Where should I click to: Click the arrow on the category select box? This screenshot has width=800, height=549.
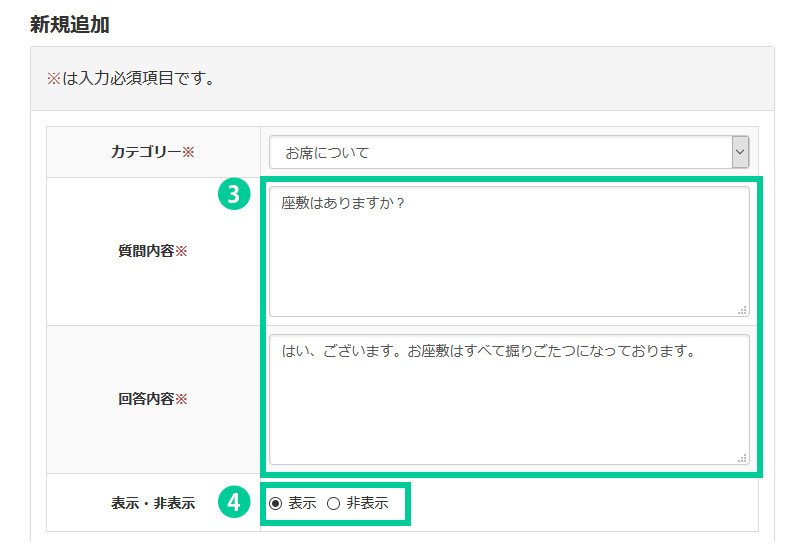click(740, 153)
